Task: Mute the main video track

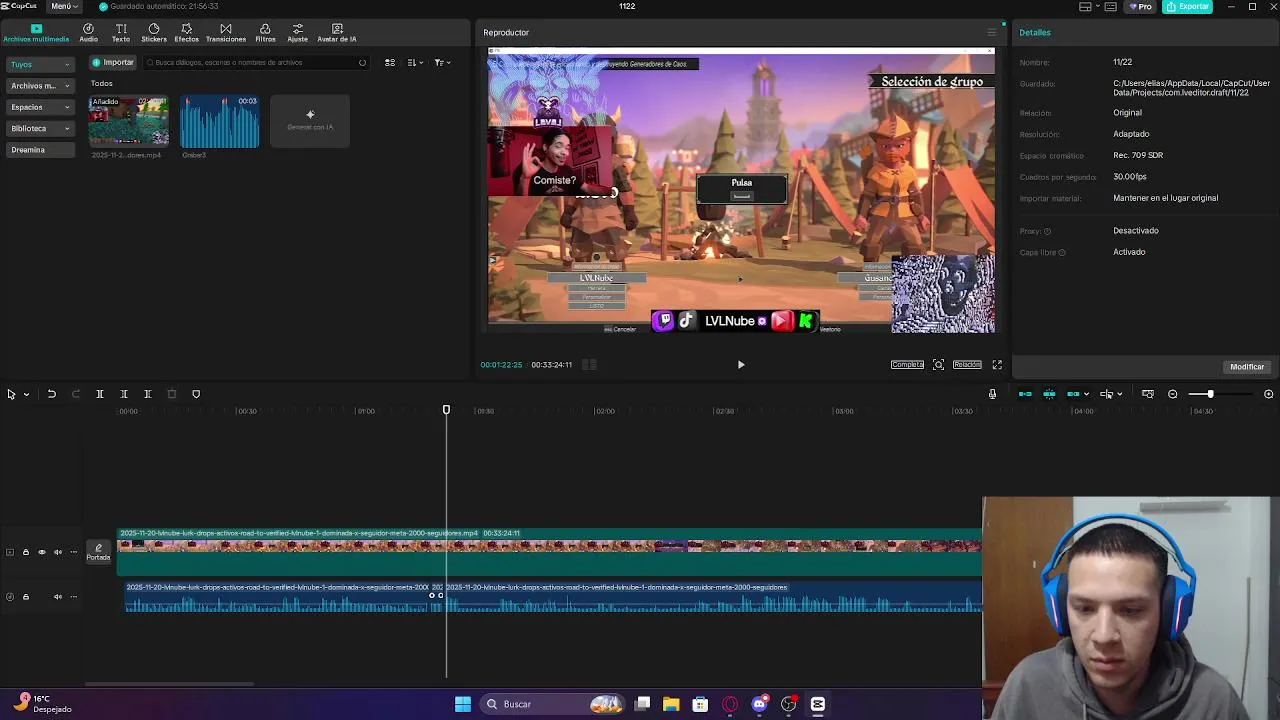Action: 58,552
